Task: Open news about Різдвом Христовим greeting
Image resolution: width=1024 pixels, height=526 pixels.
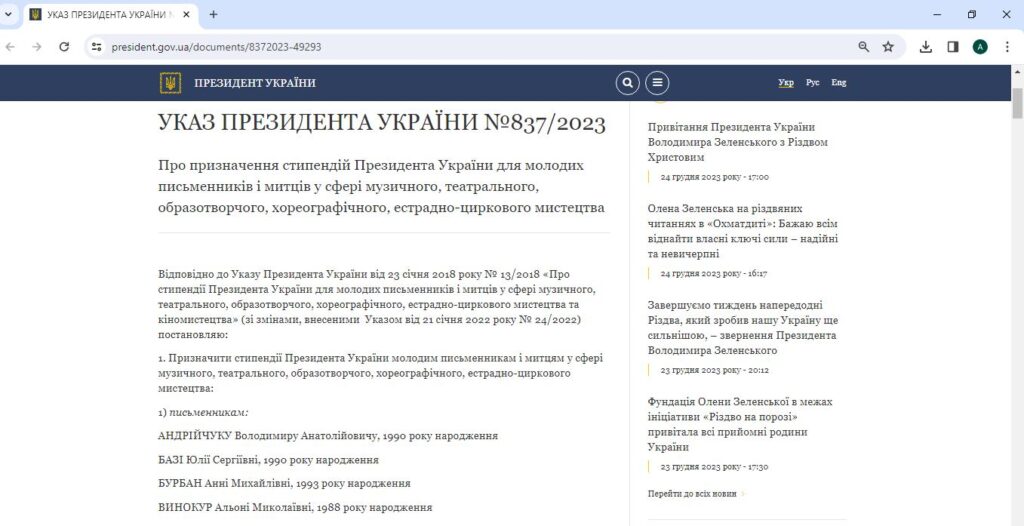Action: [x=738, y=142]
